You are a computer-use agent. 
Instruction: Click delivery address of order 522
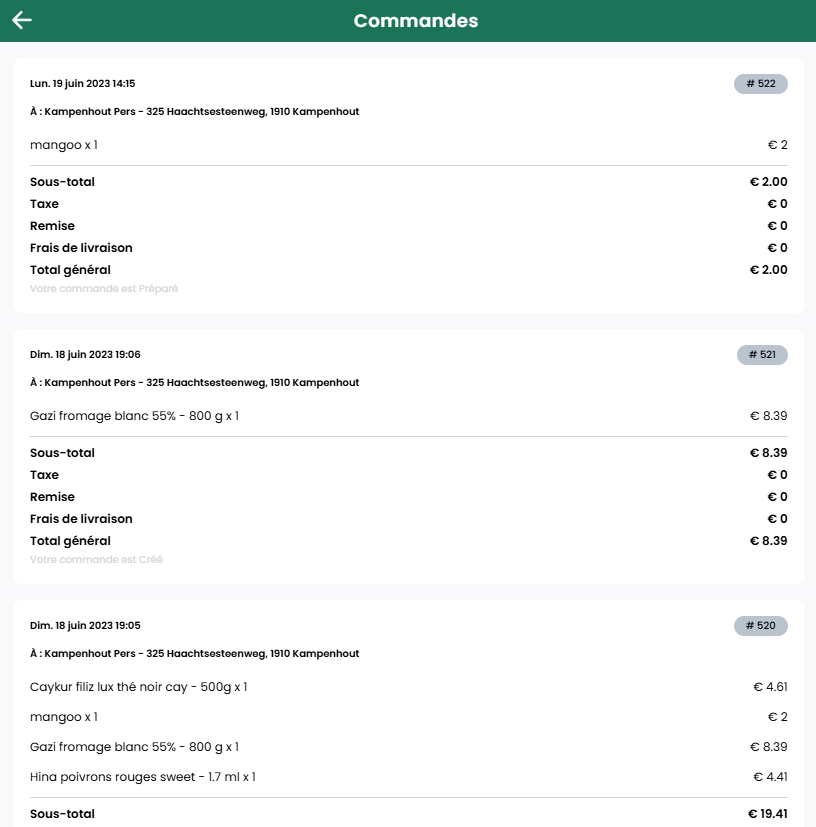tap(195, 112)
